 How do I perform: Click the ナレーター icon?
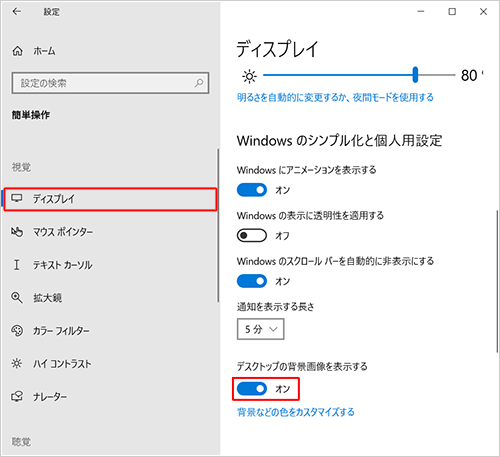17,396
